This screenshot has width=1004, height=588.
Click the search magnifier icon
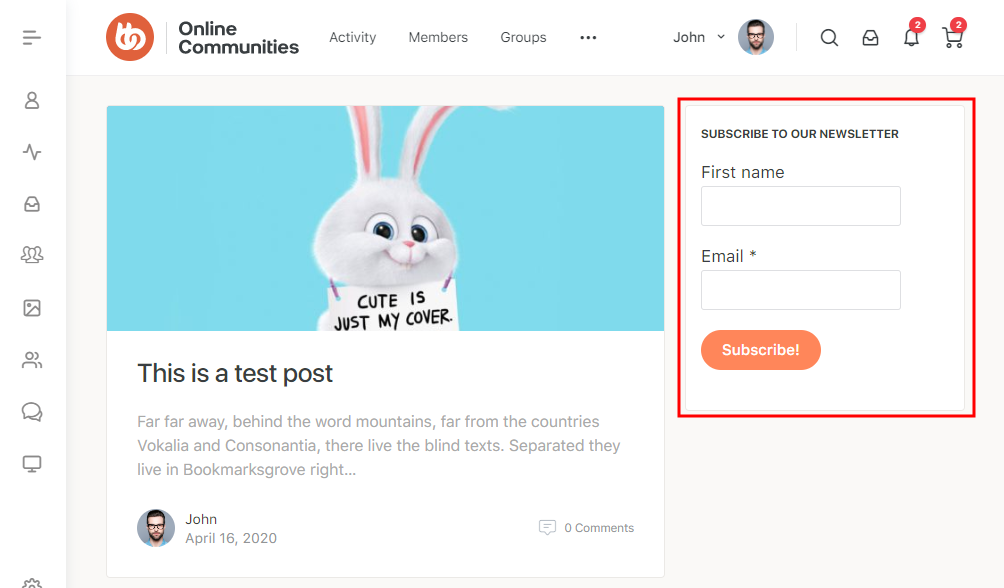[829, 38]
